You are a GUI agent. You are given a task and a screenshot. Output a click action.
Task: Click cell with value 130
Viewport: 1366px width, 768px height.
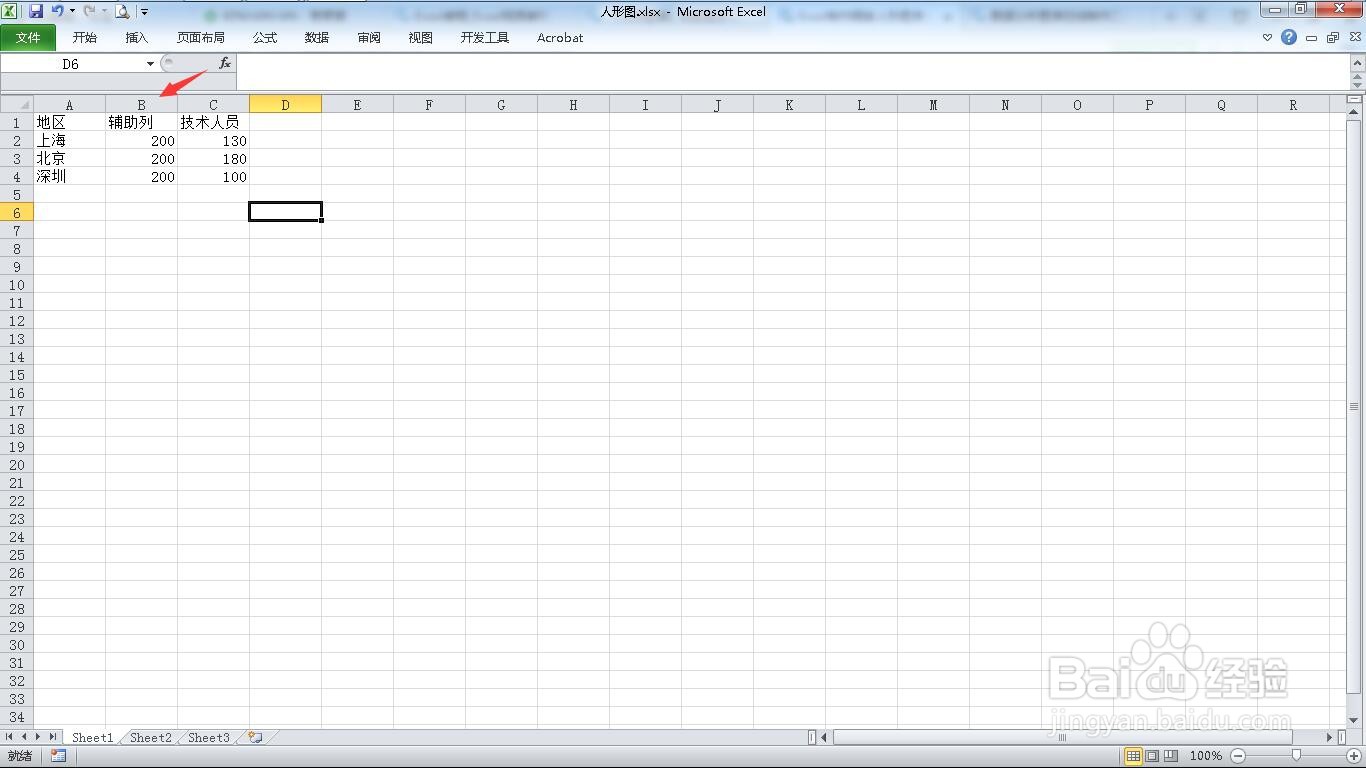point(213,140)
